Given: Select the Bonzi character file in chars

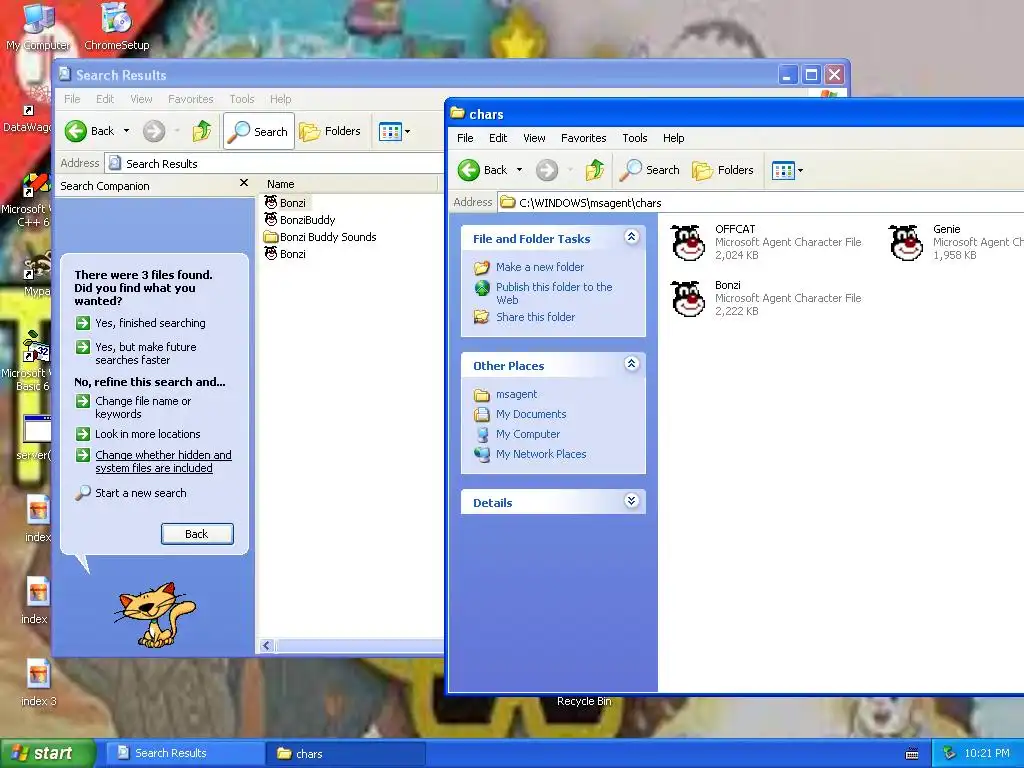Looking at the screenshot, I should pos(765,298).
